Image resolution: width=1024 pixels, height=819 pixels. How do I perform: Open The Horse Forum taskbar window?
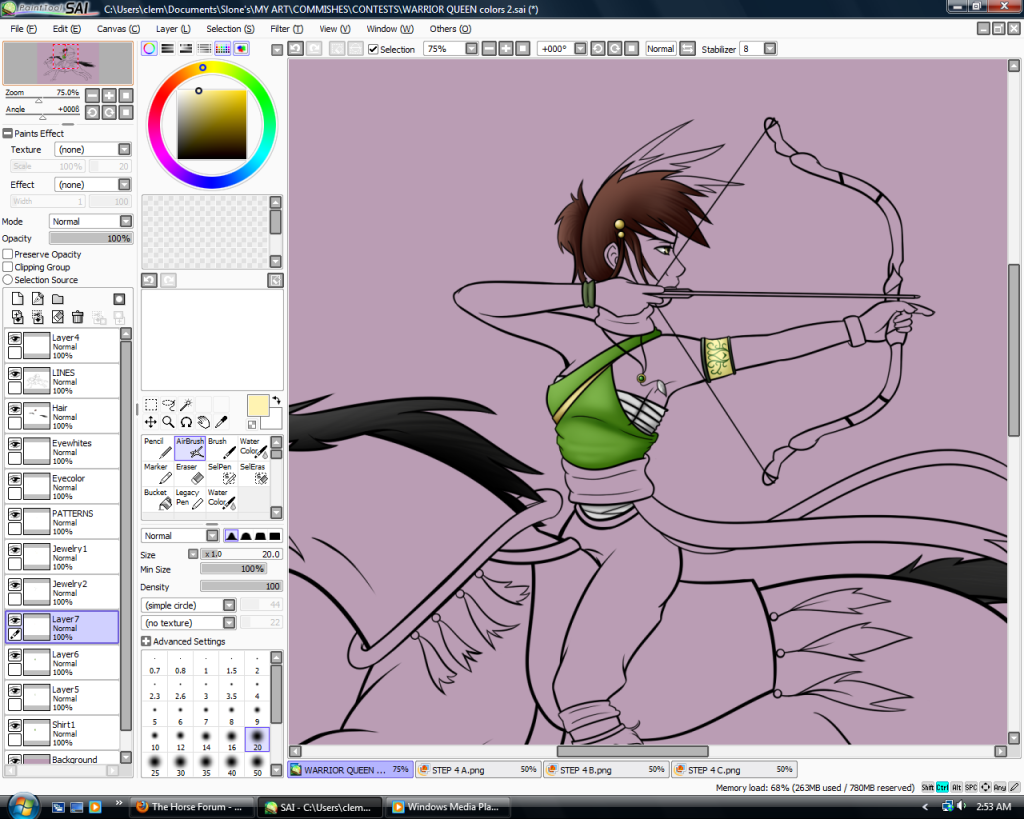pyautogui.click(x=191, y=807)
